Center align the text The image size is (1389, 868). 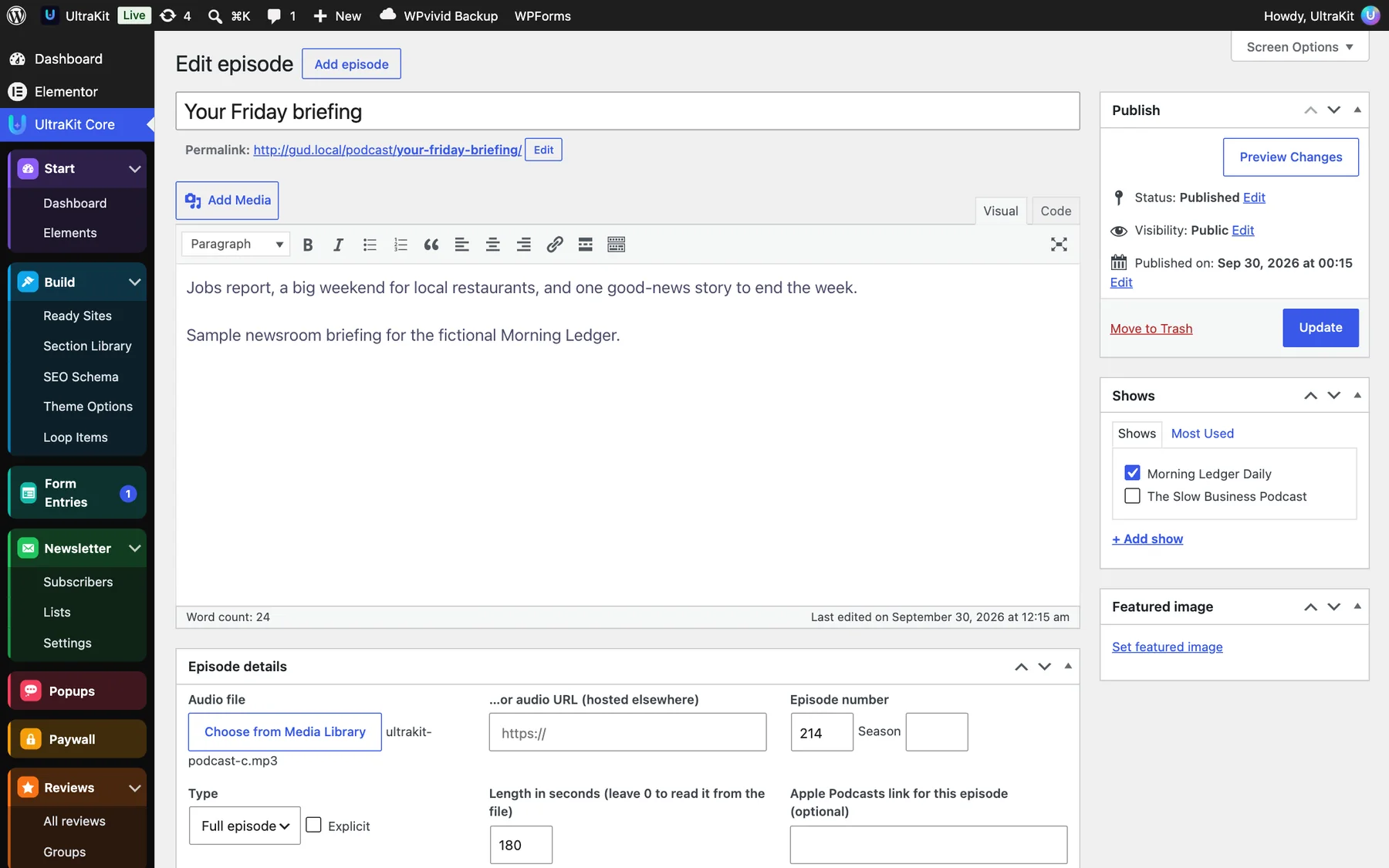coord(493,245)
